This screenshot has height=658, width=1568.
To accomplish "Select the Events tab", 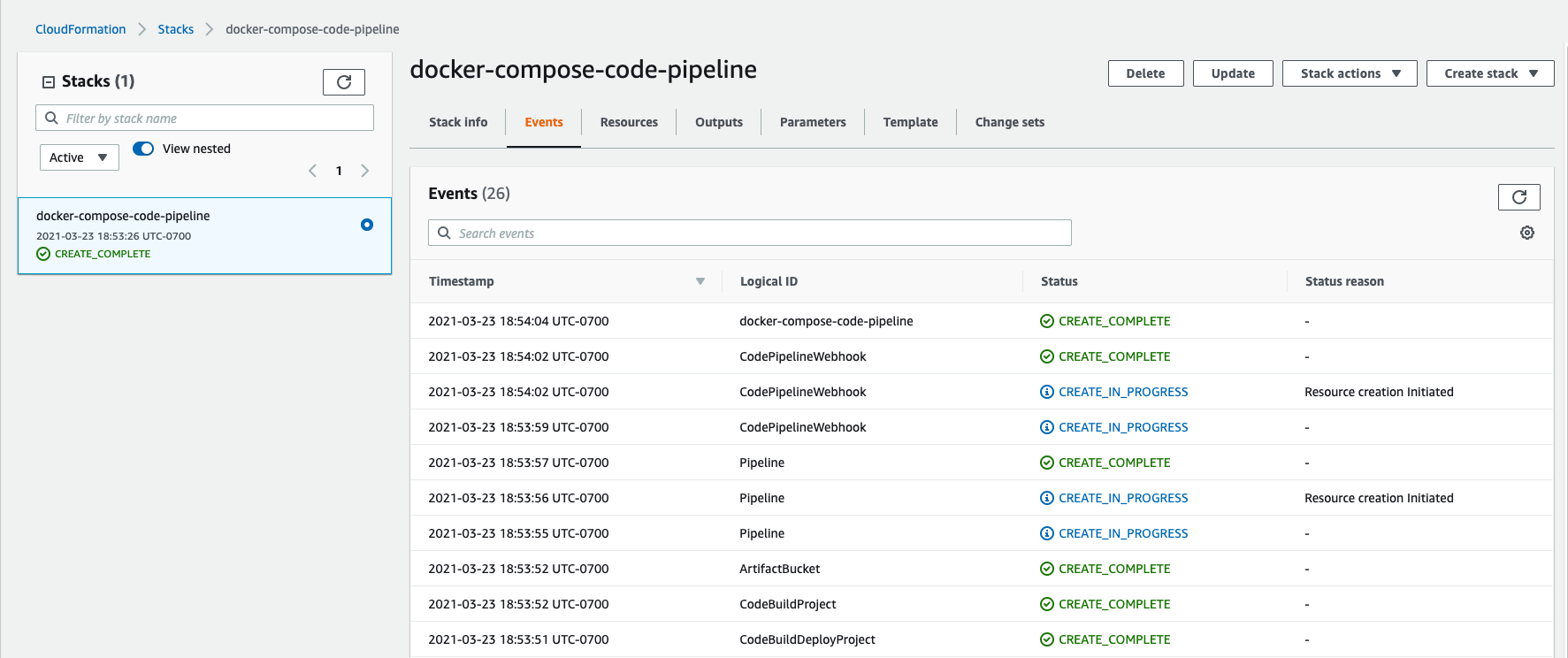I will [544, 122].
